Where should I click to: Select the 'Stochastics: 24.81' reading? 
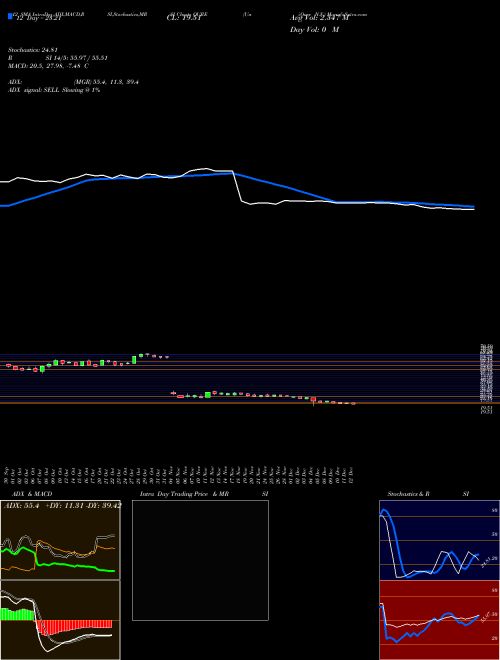pyautogui.click(x=33, y=50)
